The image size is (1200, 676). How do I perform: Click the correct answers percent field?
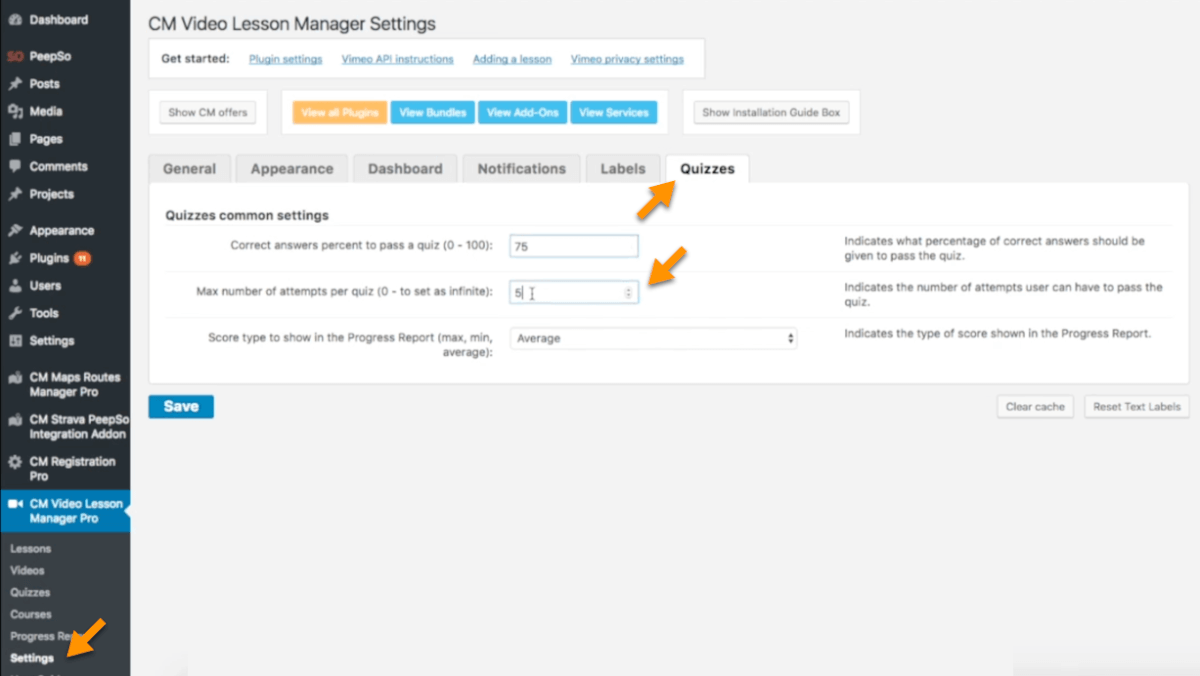tap(573, 246)
